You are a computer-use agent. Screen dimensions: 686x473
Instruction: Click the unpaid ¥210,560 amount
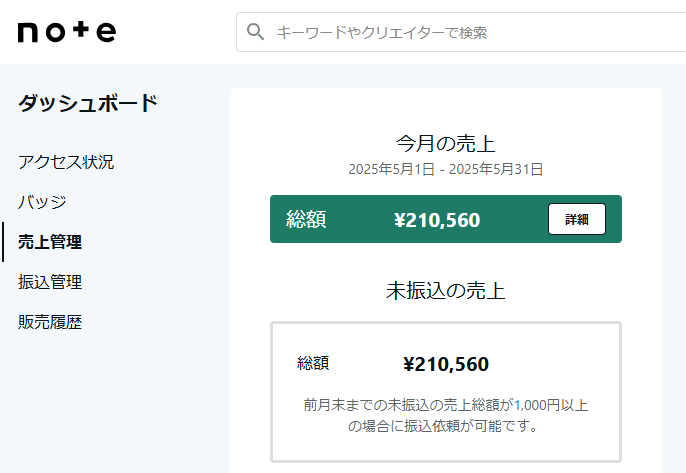point(446,364)
